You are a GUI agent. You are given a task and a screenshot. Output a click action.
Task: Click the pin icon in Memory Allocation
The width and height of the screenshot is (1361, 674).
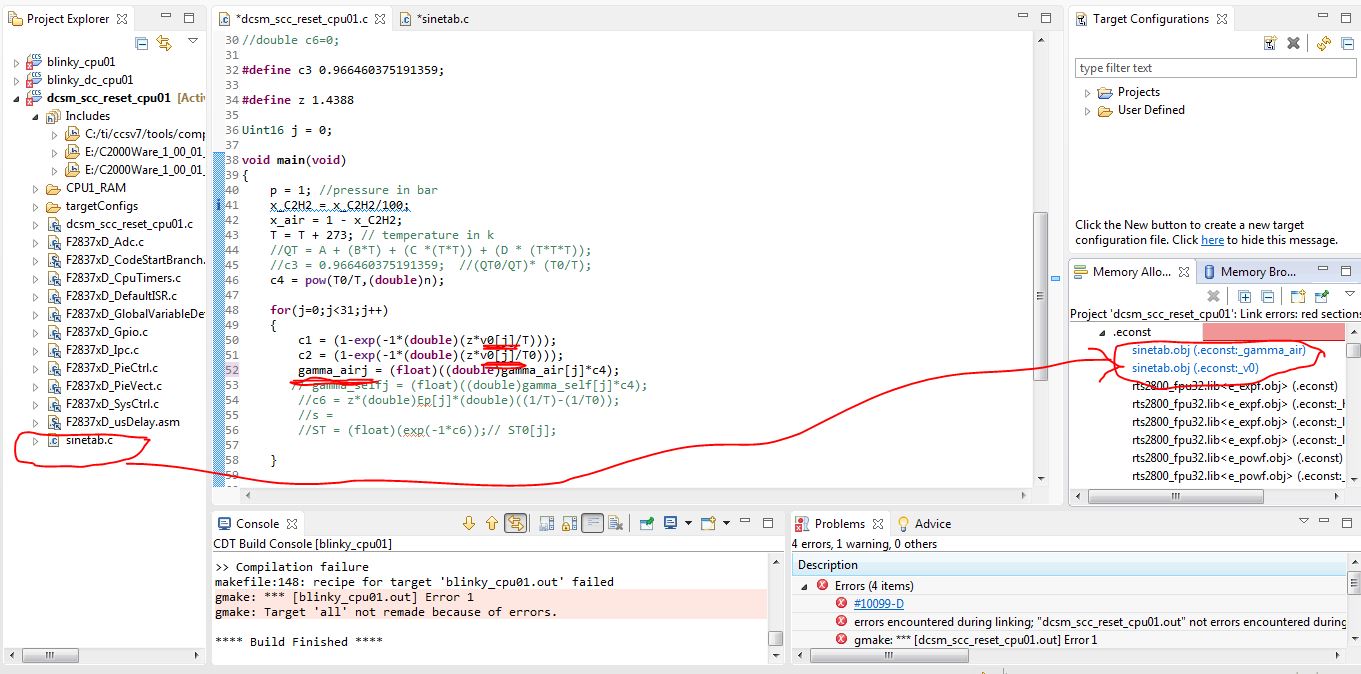[x=1322, y=296]
